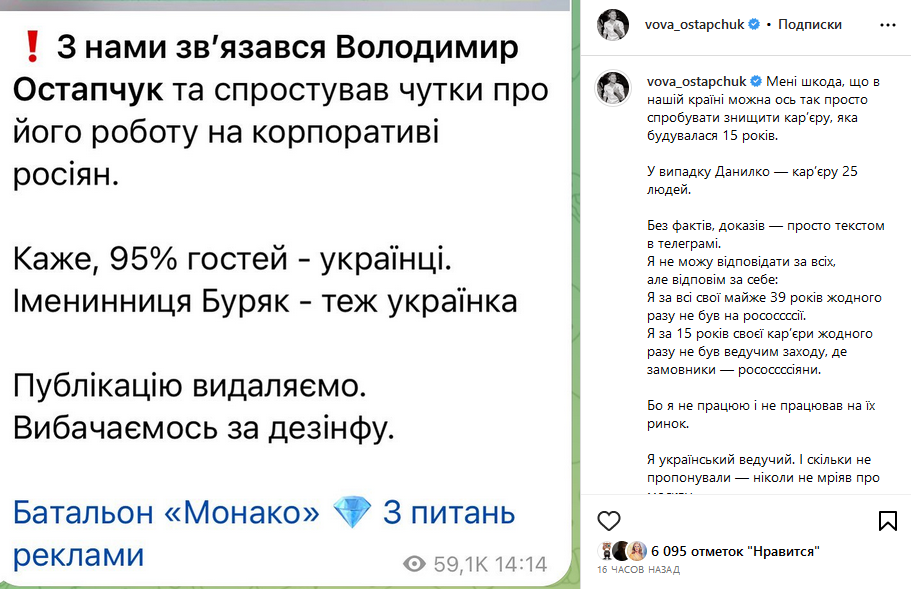Viewport: 911px width, 589px height.
Task: Open the vova_ostapchuk username in the post header
Action: (x=696, y=24)
